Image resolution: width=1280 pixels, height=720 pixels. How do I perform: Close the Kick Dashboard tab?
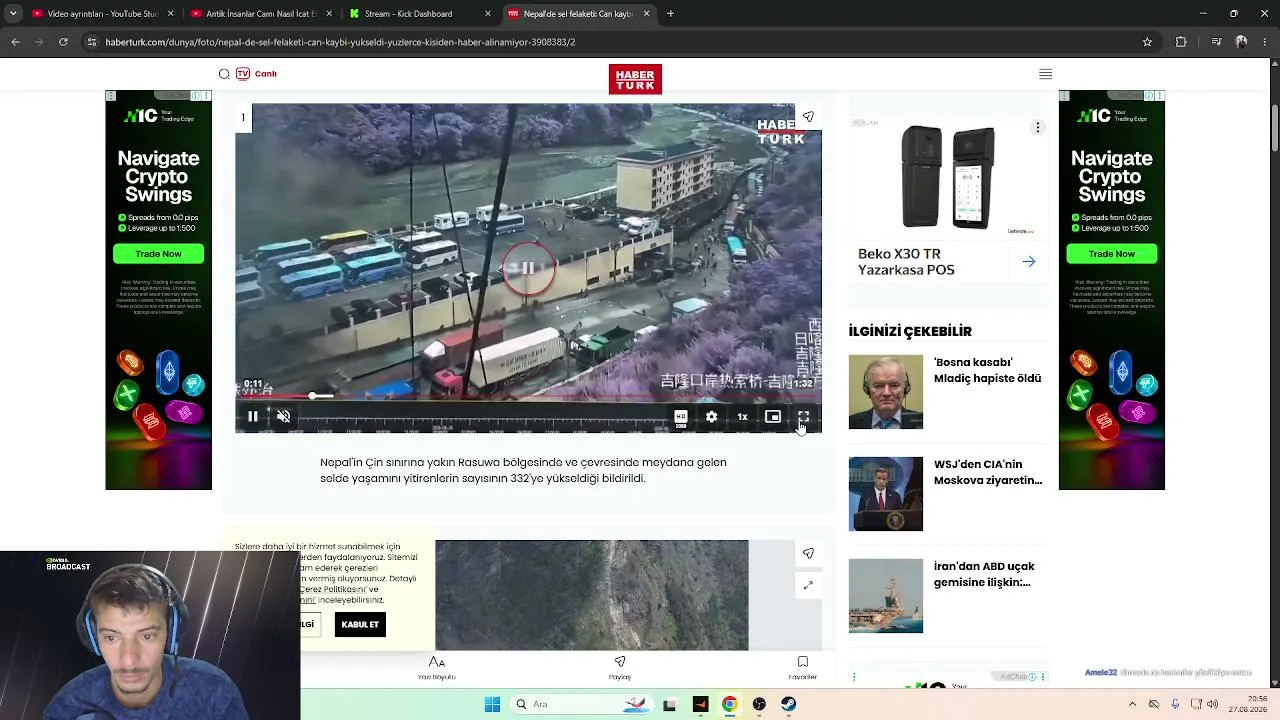(487, 14)
